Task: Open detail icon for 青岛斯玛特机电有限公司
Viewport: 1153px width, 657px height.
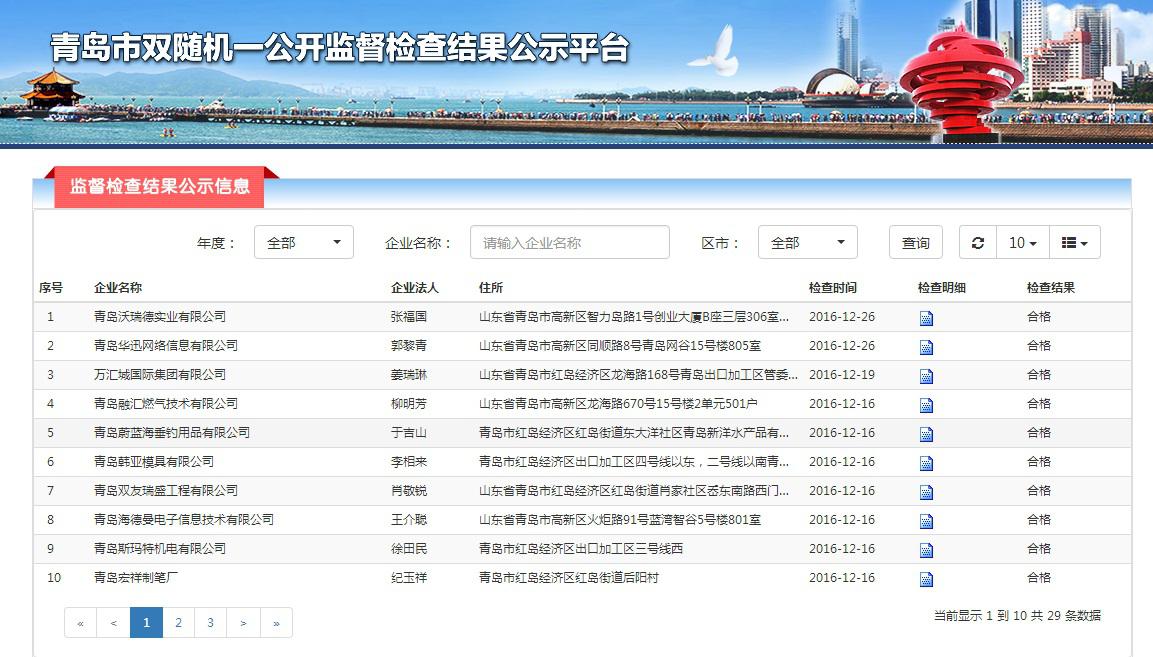Action: click(x=926, y=550)
